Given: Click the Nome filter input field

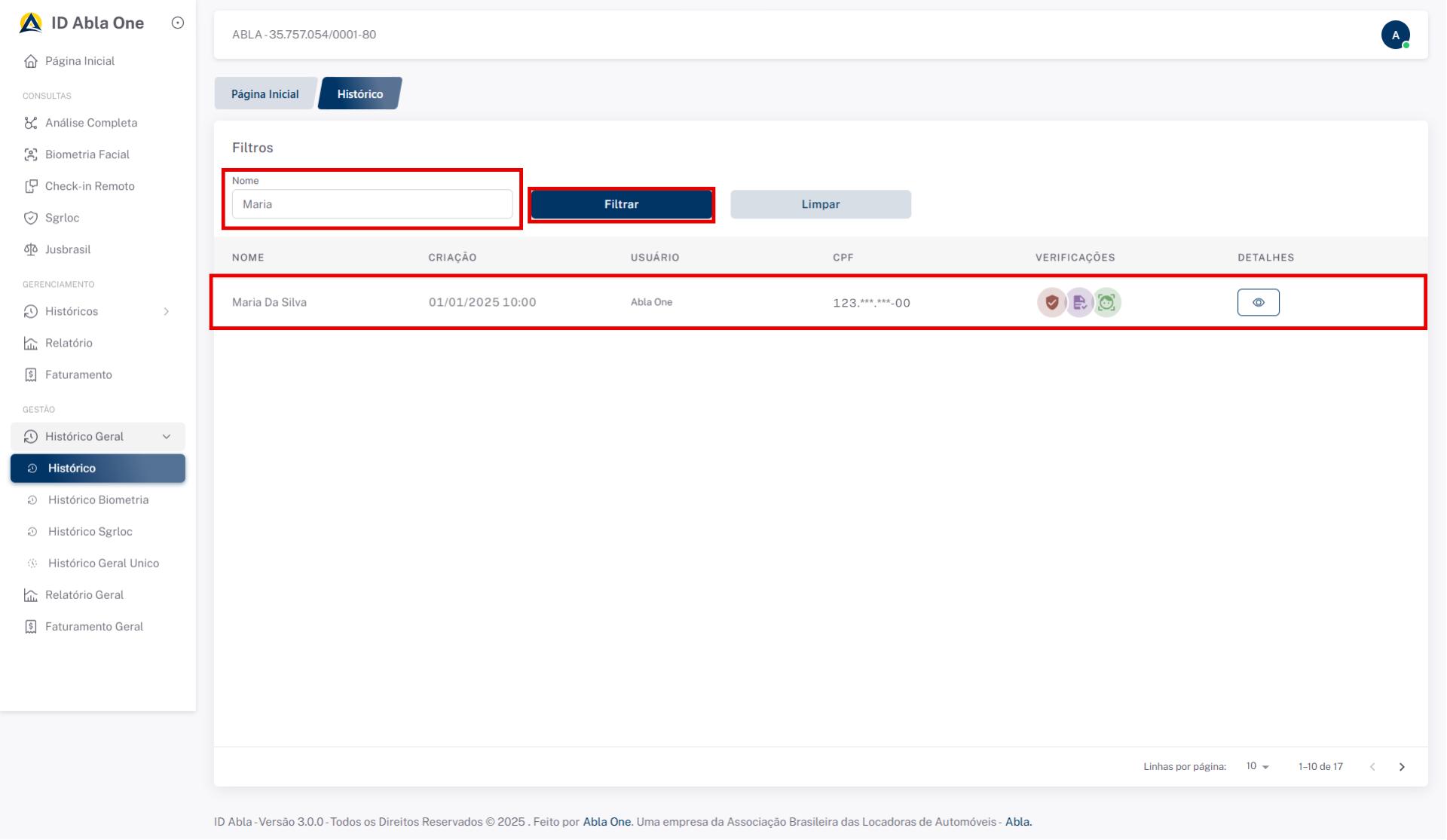Looking at the screenshot, I should tap(372, 204).
